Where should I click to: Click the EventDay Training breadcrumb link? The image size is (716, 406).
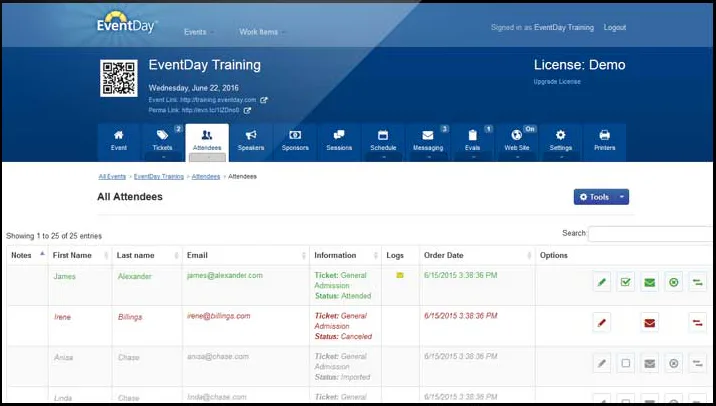158,177
